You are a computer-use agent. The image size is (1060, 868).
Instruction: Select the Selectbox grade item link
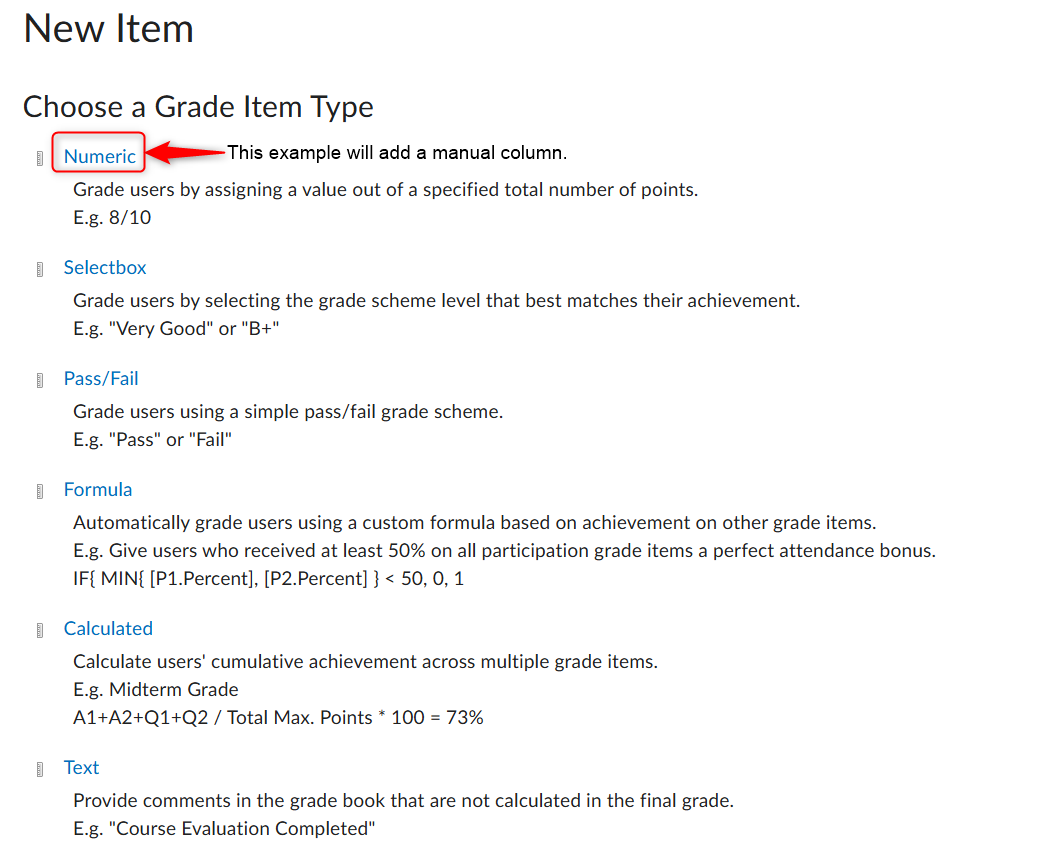[105, 267]
